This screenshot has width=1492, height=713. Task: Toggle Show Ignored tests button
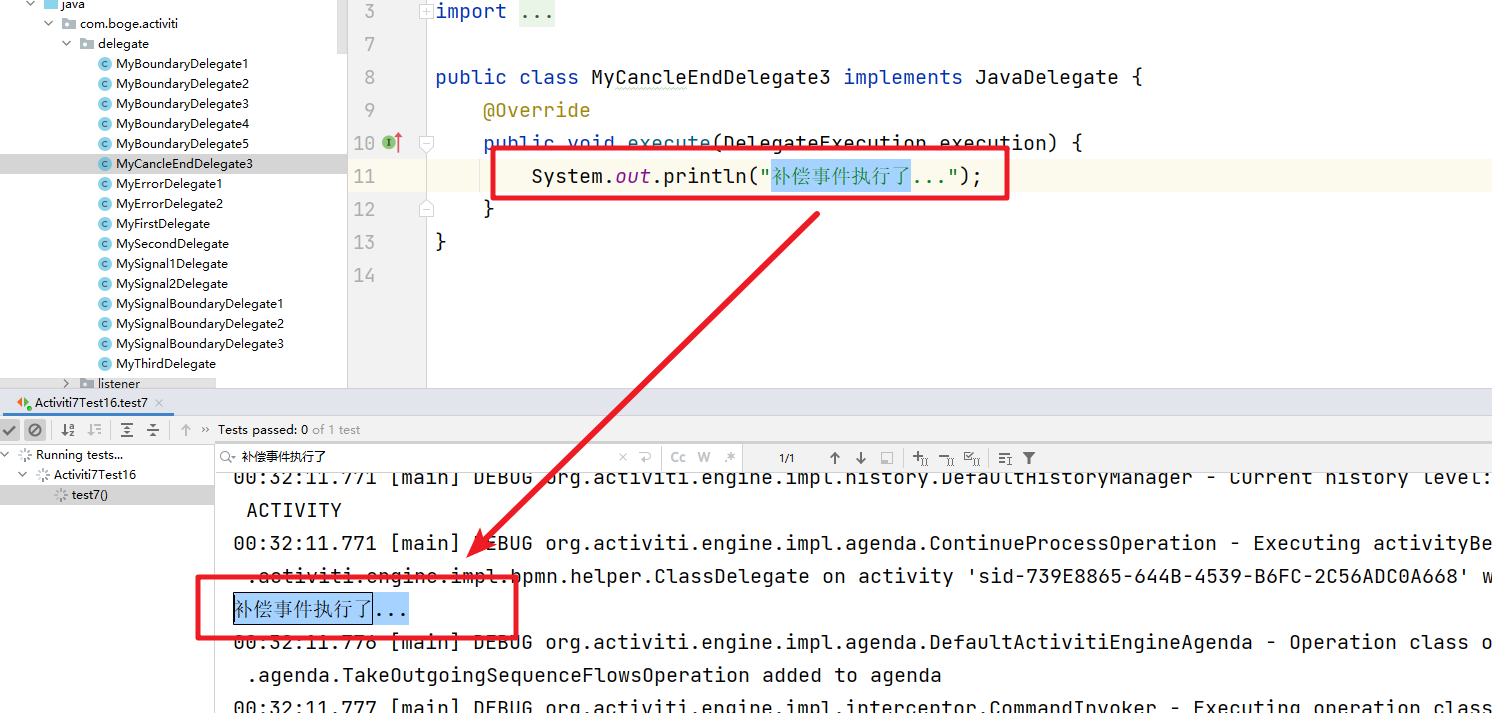pos(35,430)
